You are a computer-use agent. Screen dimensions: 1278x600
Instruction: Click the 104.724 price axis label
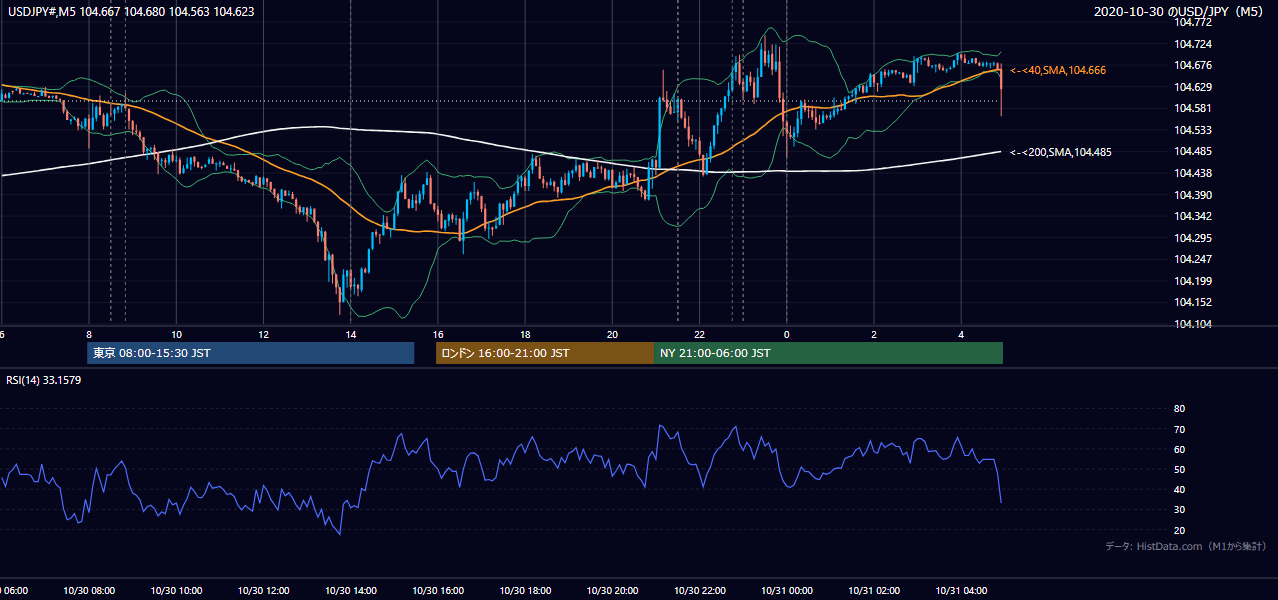[x=1194, y=44]
